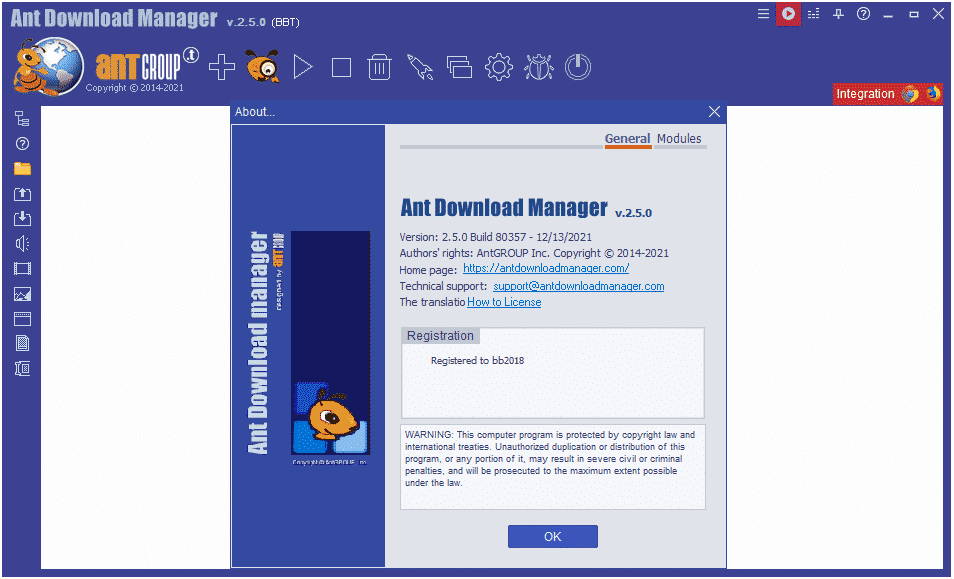Open settings with the gear icon
Screen dimensions: 954x579
click(497, 66)
